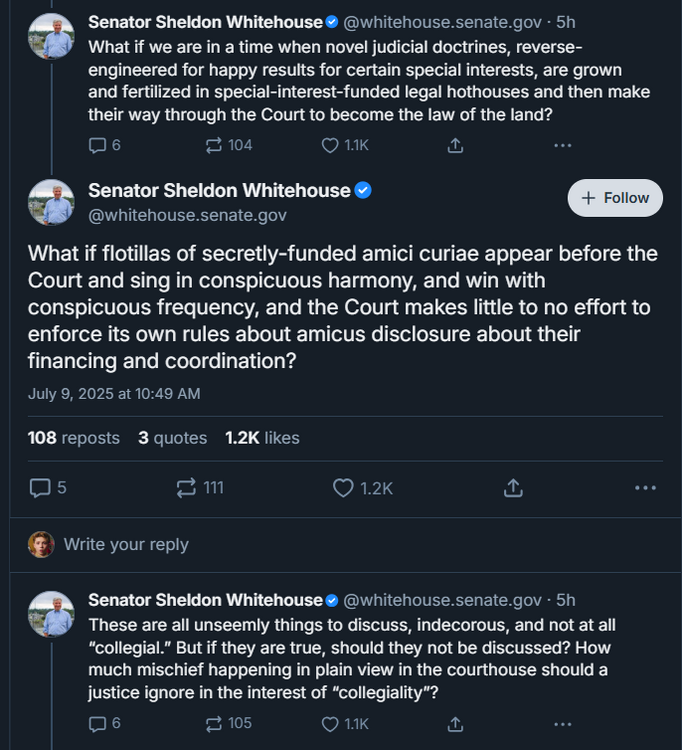The height and width of the screenshot is (750, 682).
Task: Open more options on the bottom post
Action: point(563,723)
